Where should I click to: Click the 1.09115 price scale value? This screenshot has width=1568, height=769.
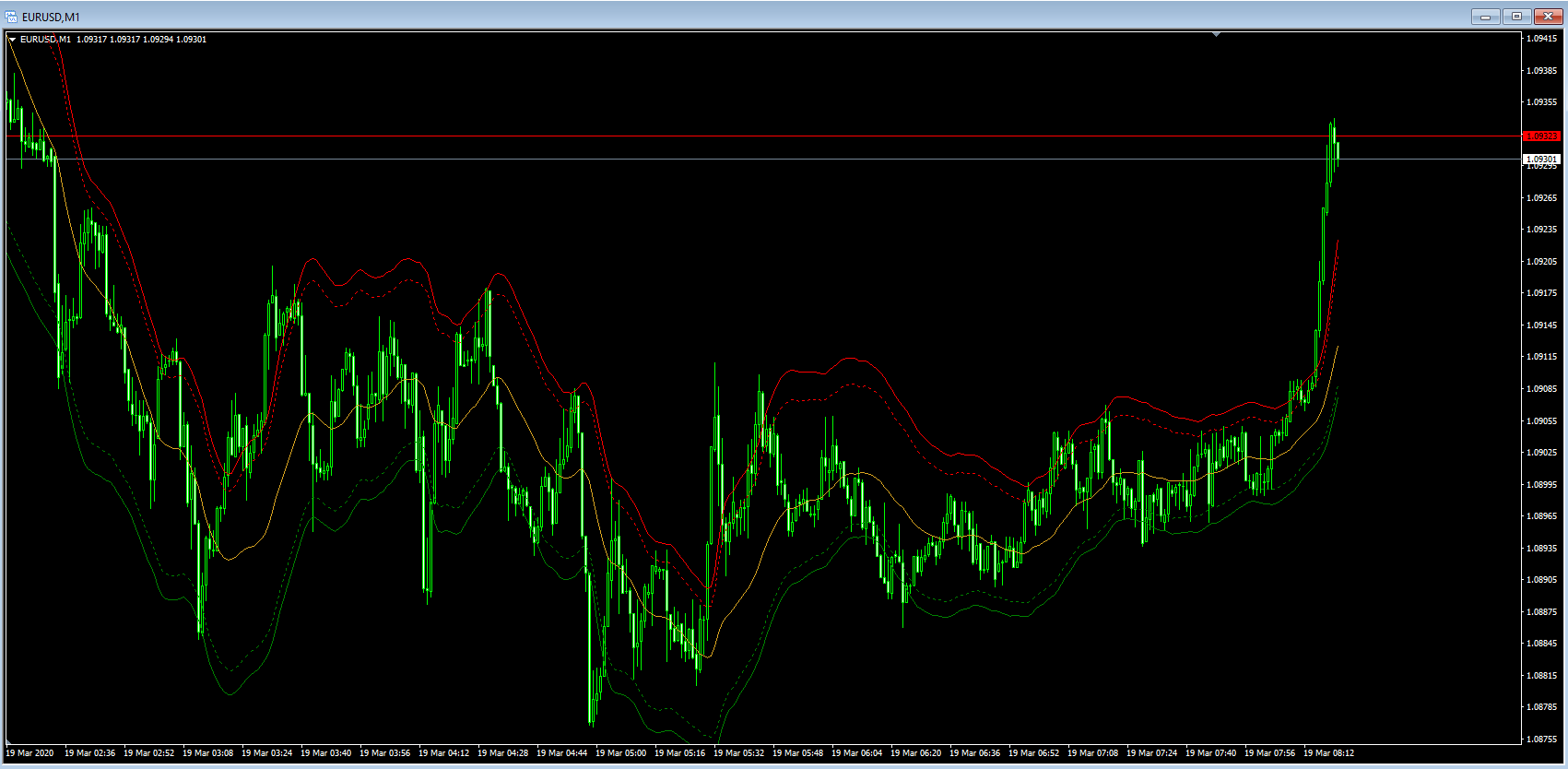pos(1542,357)
